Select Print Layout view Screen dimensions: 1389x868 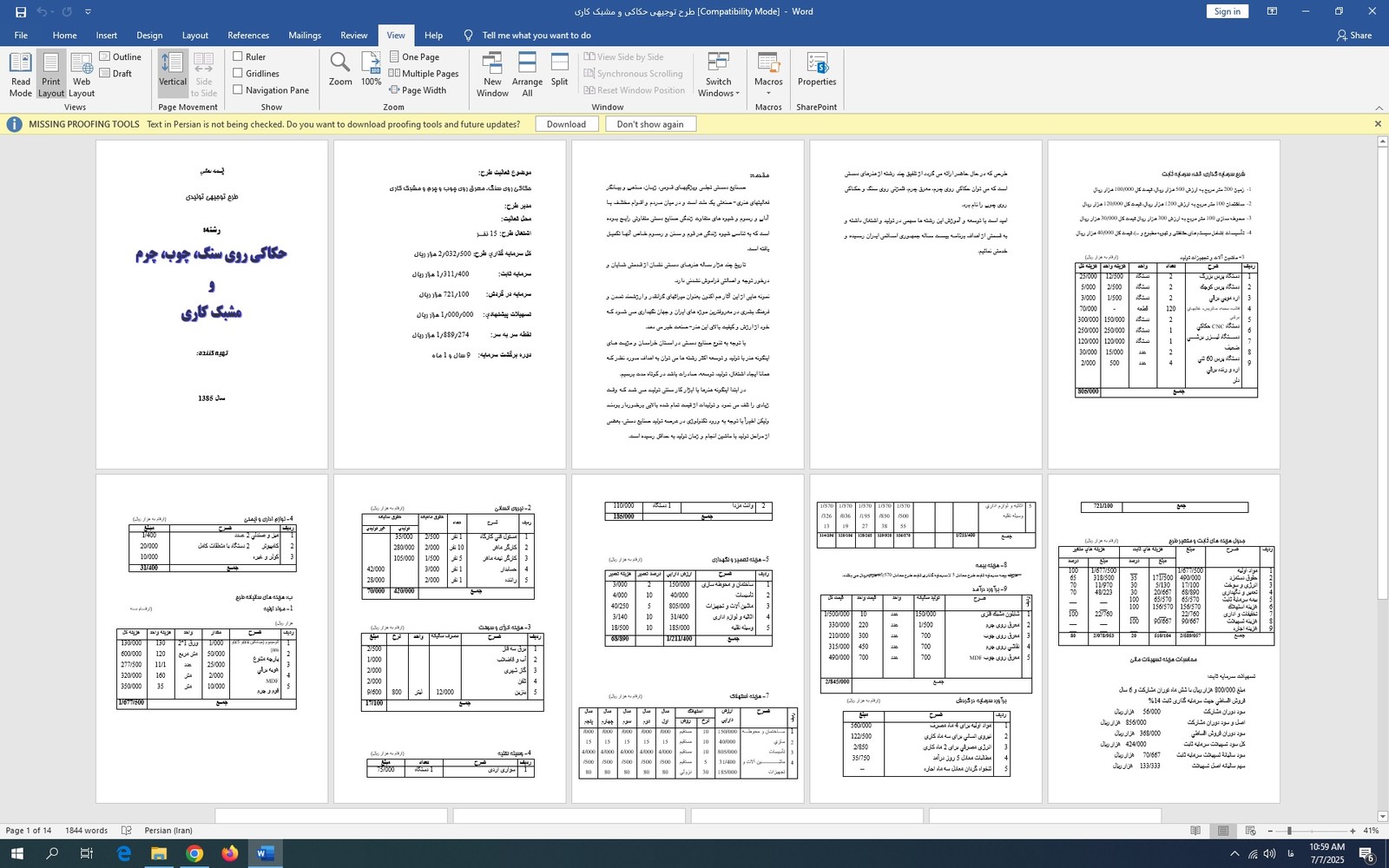pos(51,75)
